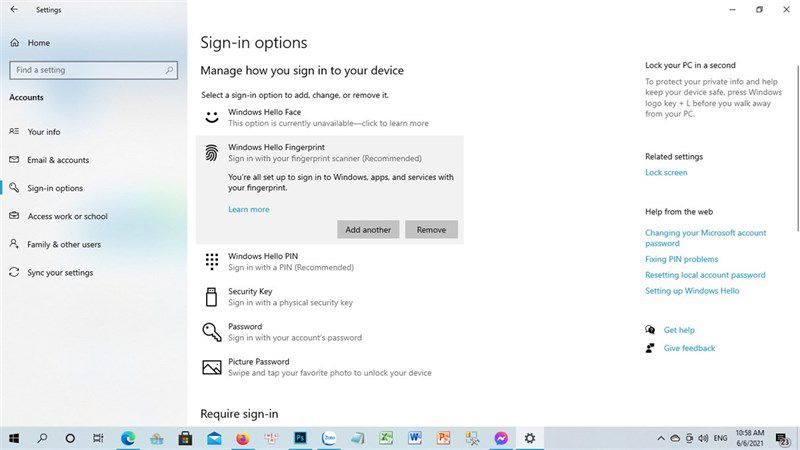Open Resetting local account password link
Image resolution: width=800 pixels, height=450 pixels.
click(705, 275)
